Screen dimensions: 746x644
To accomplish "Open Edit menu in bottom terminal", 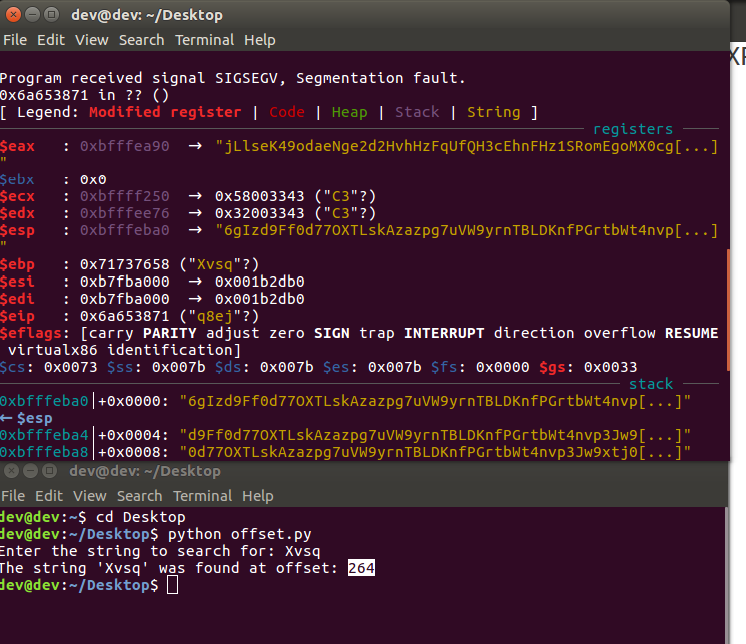I will pos(49,496).
